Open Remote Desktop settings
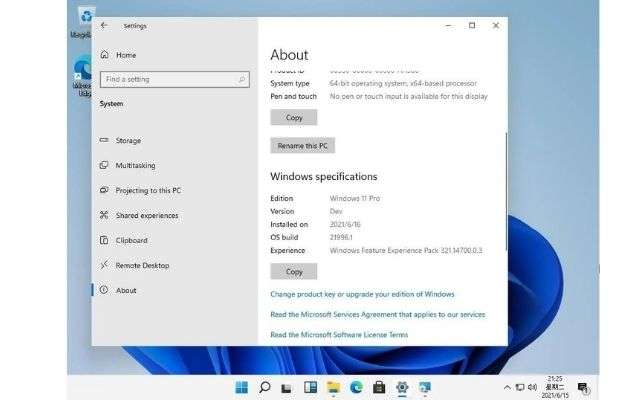640x400 pixels. (142, 265)
